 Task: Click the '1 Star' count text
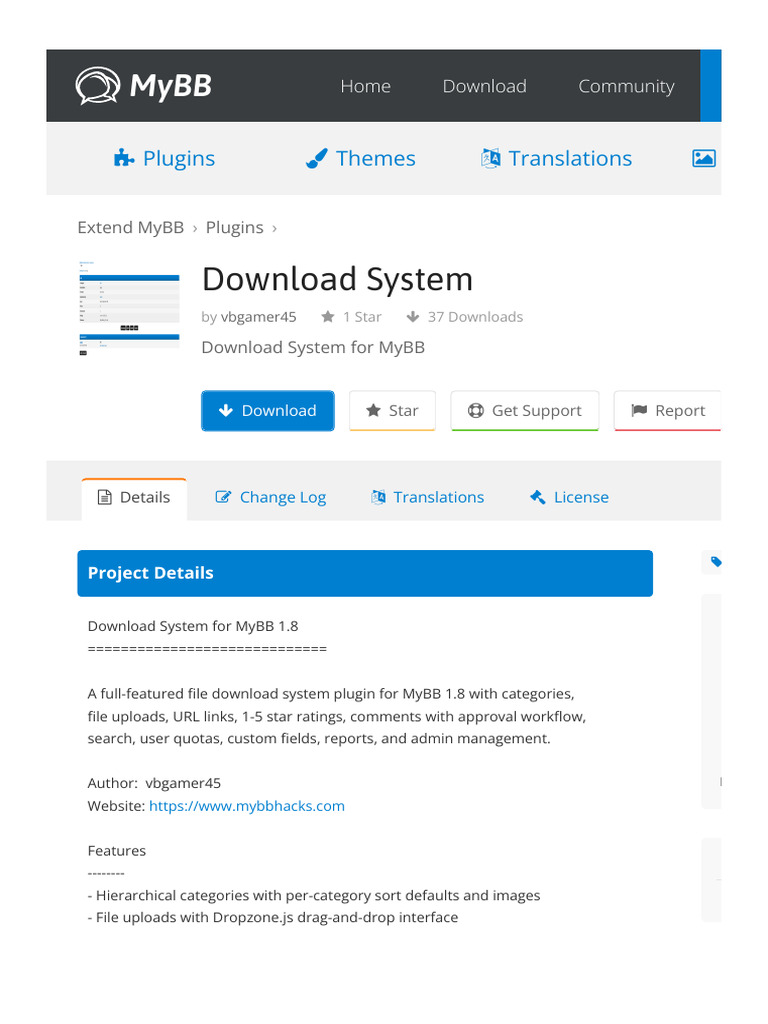[x=362, y=317]
